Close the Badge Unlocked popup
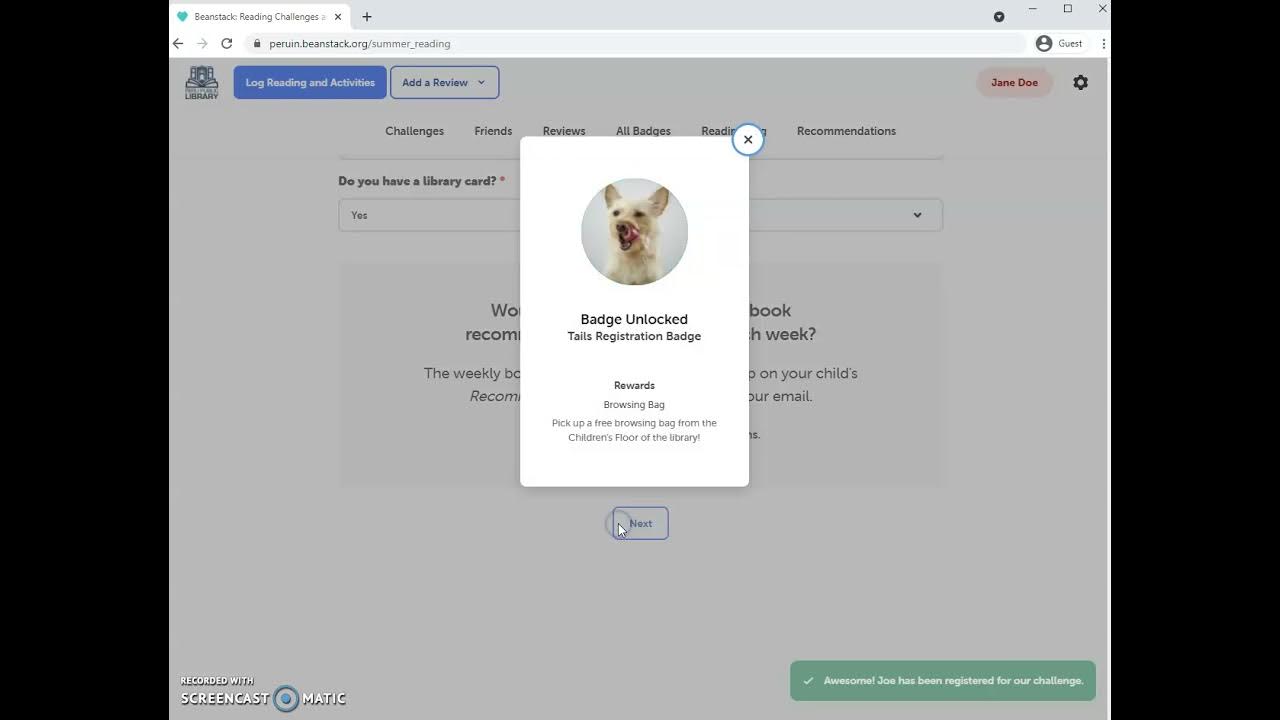The image size is (1280, 720). pyautogui.click(x=748, y=140)
